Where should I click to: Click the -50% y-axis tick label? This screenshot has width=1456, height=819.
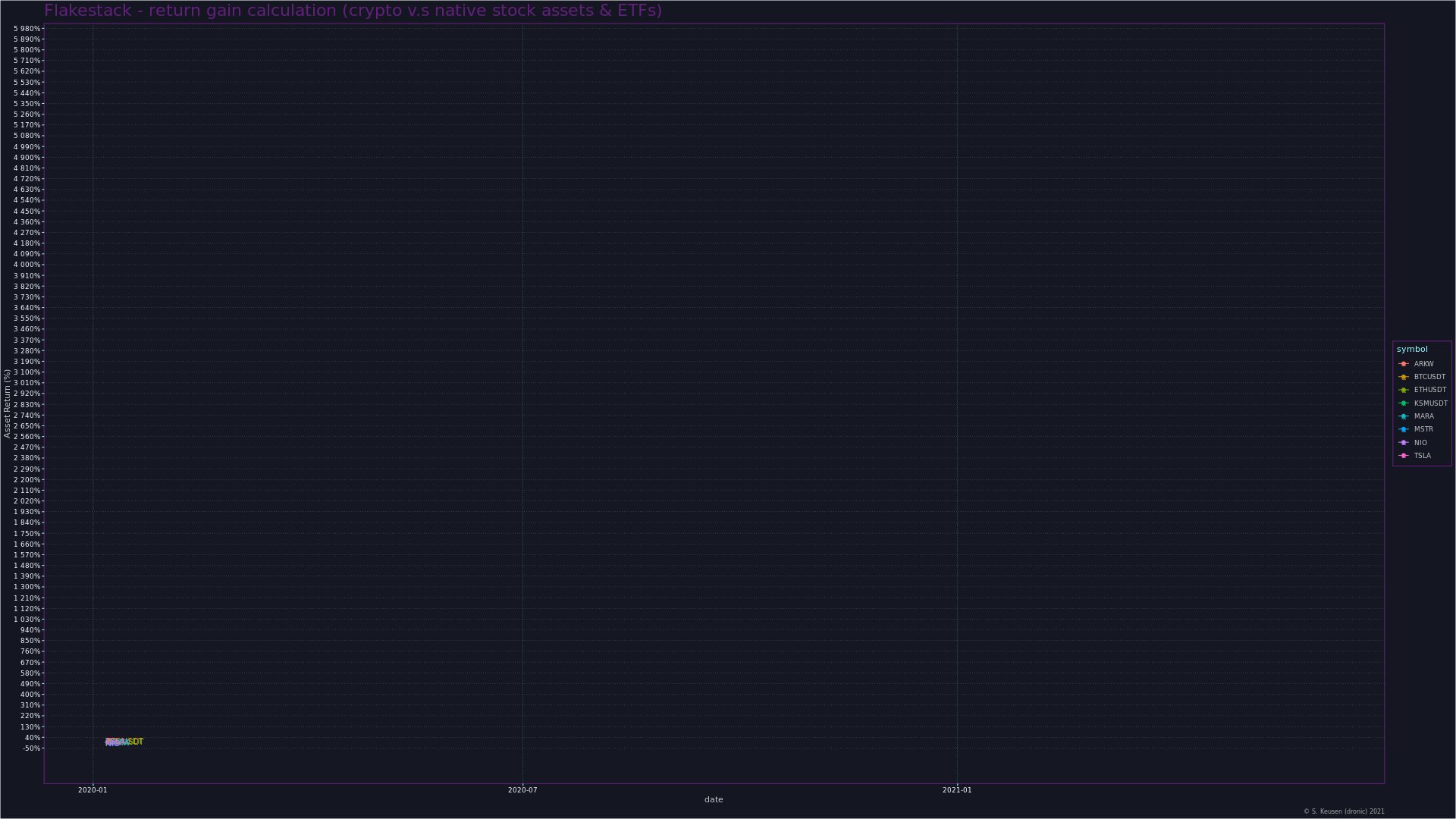(32, 748)
